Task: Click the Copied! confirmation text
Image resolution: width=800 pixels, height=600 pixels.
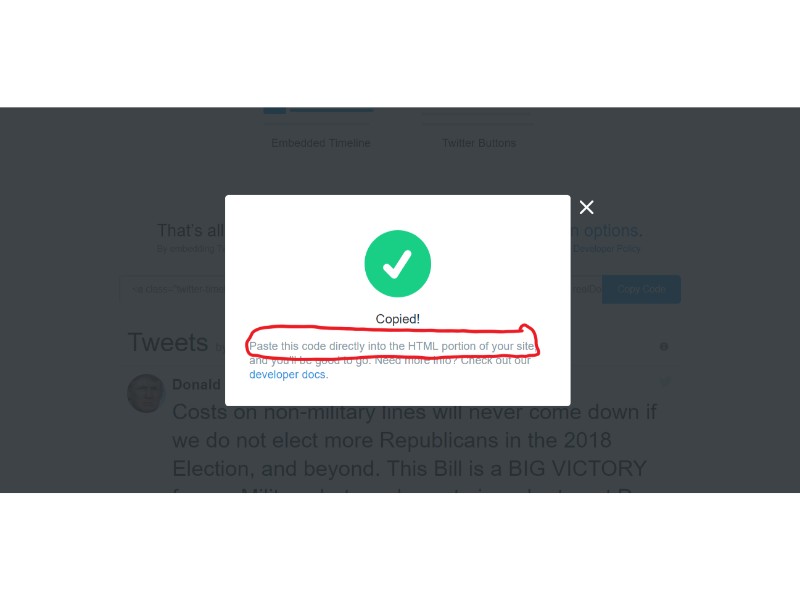Action: pos(397,319)
